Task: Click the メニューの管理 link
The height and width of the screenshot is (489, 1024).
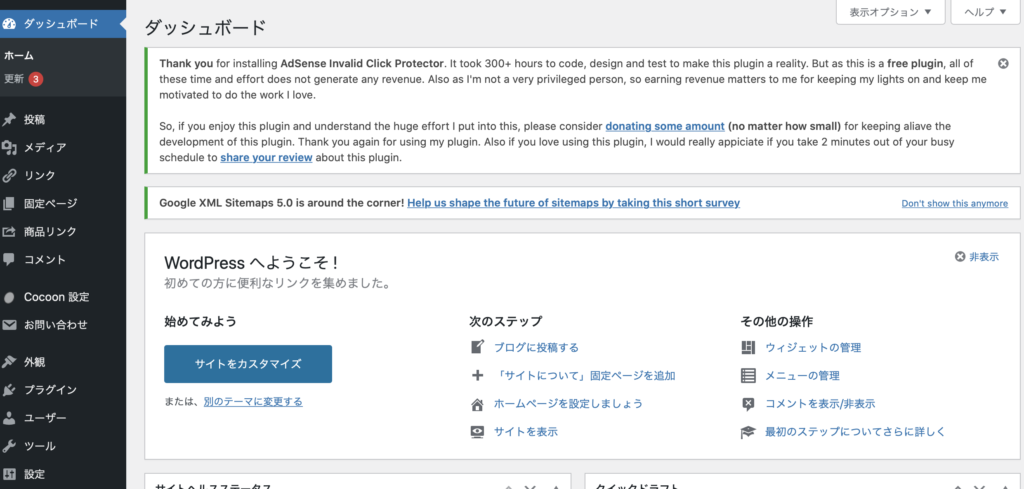Action: point(803,375)
